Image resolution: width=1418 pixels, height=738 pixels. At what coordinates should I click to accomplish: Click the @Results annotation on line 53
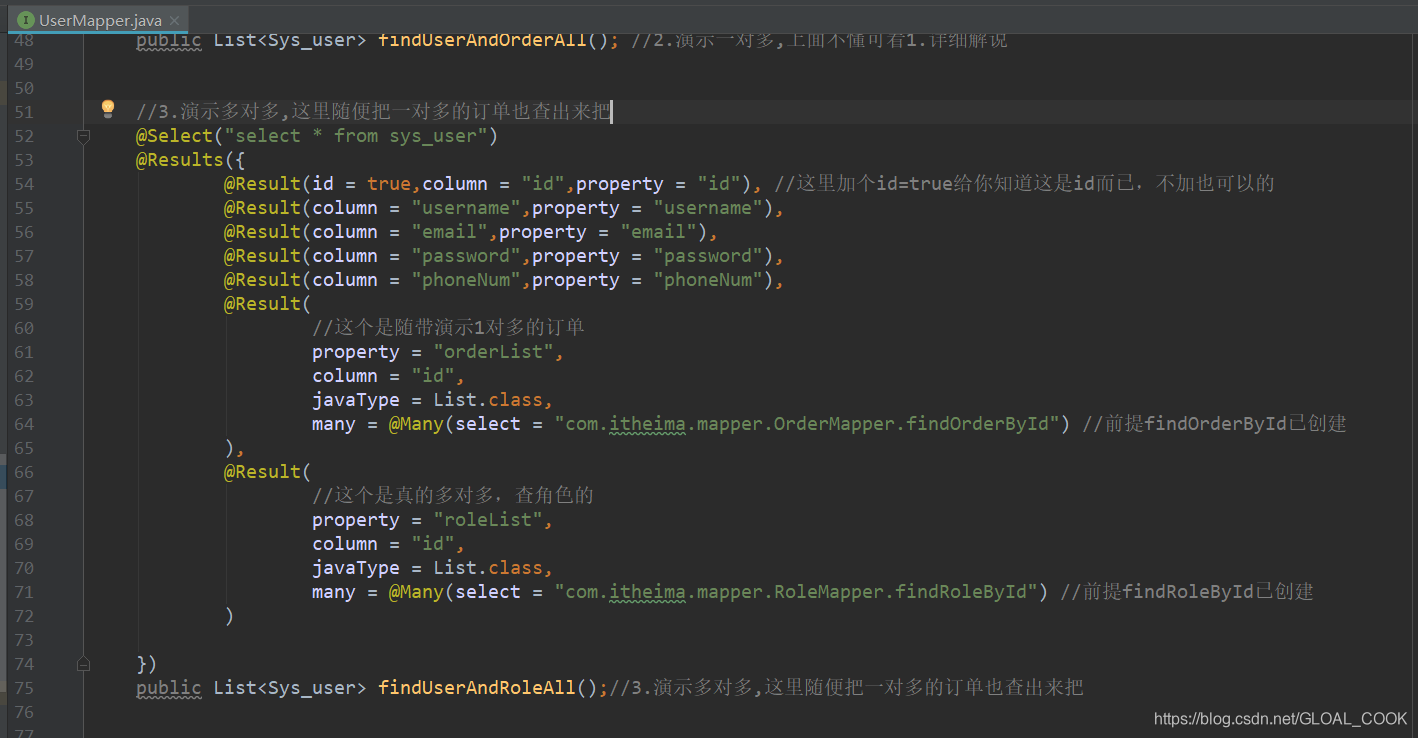coord(180,160)
